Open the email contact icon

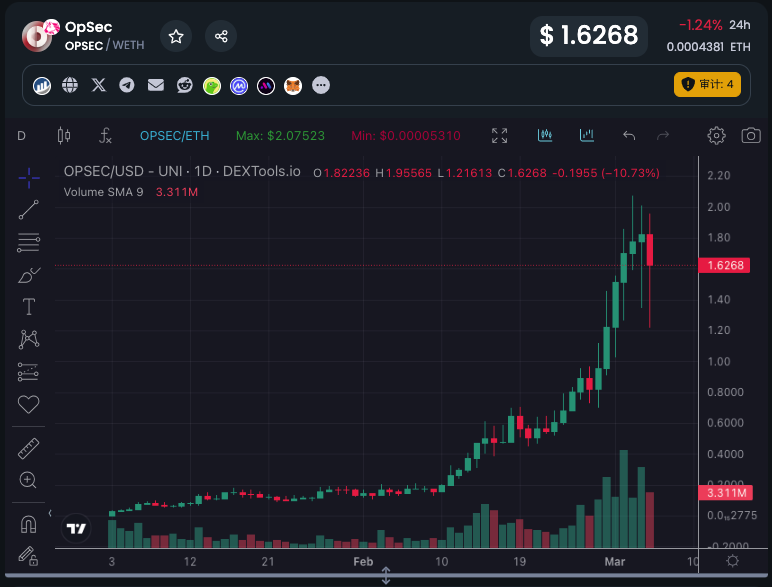(156, 85)
